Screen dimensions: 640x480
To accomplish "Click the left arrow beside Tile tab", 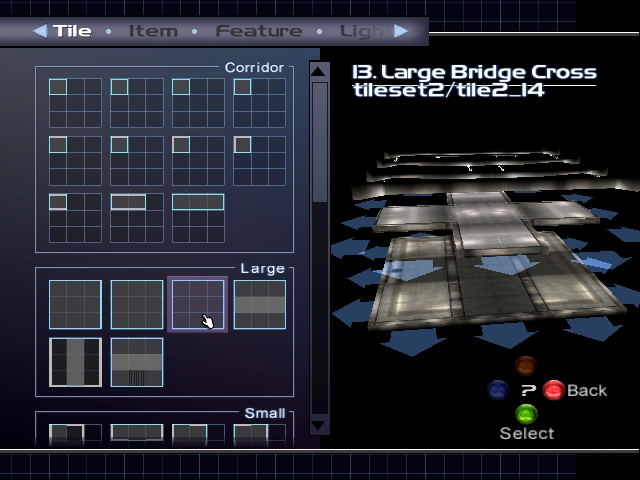I will point(40,31).
